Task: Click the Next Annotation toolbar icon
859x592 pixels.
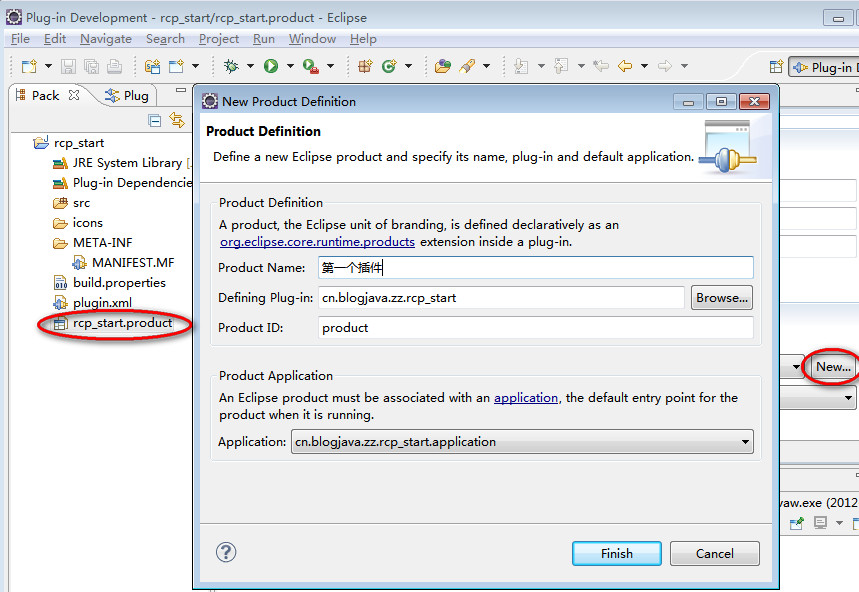Action: pyautogui.click(x=521, y=66)
